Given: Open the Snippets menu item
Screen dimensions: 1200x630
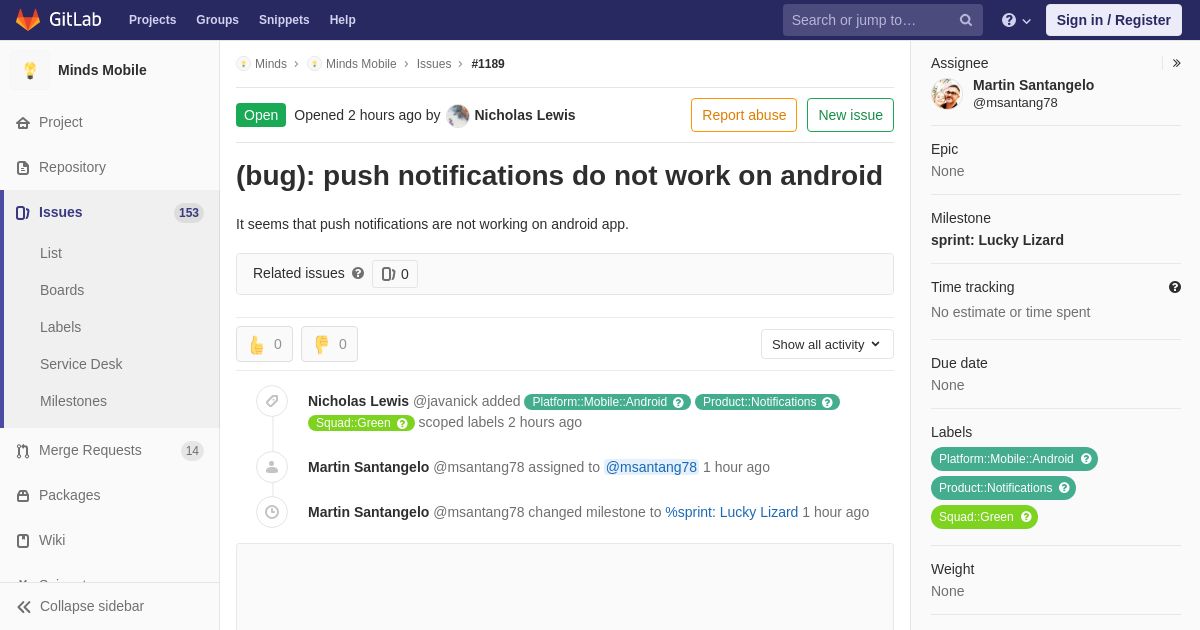Looking at the screenshot, I should point(284,20).
